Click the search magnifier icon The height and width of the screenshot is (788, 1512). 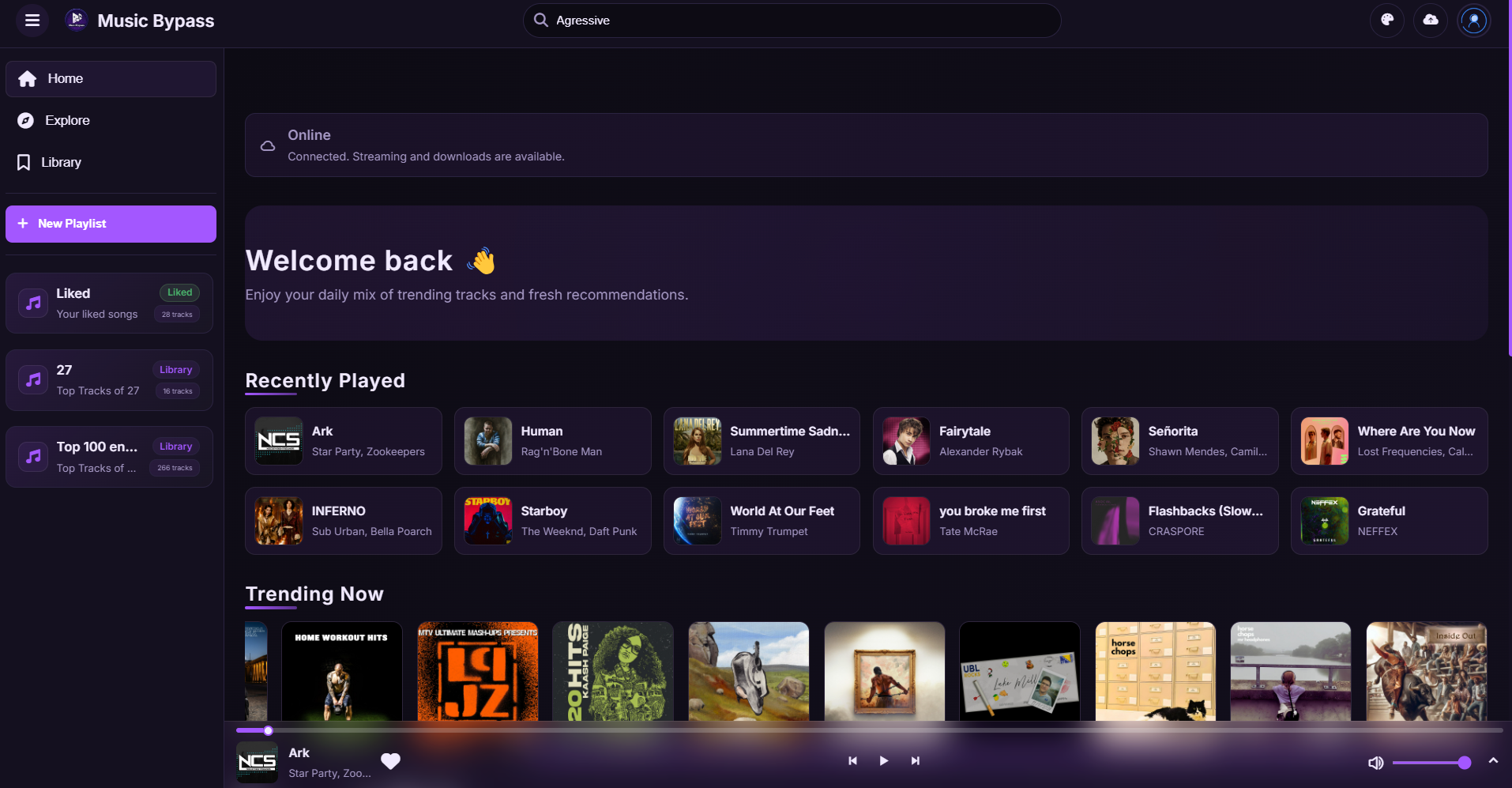[x=542, y=20]
